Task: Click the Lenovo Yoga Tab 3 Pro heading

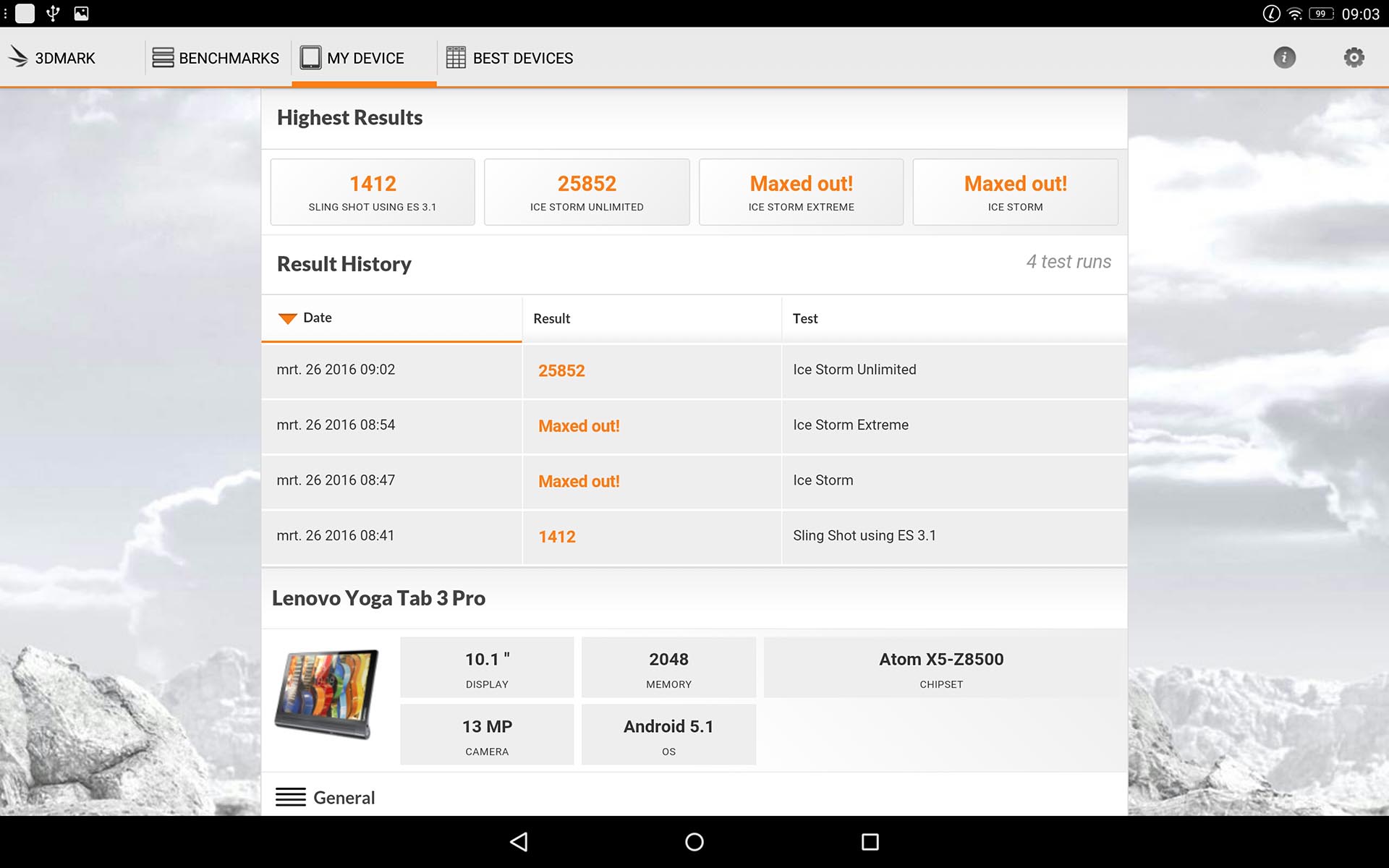Action: click(378, 598)
